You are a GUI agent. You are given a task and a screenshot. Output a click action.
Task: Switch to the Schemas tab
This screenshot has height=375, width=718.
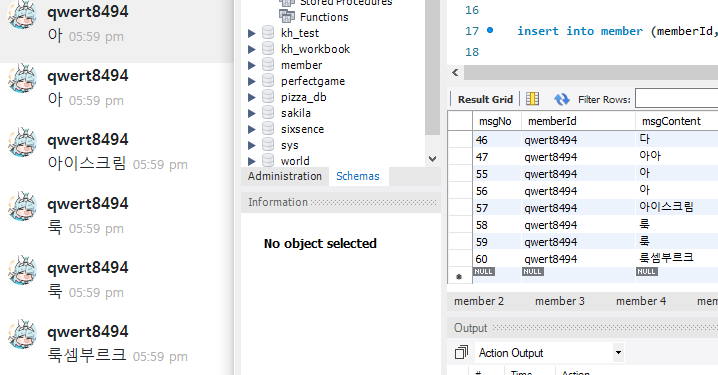[358, 176]
